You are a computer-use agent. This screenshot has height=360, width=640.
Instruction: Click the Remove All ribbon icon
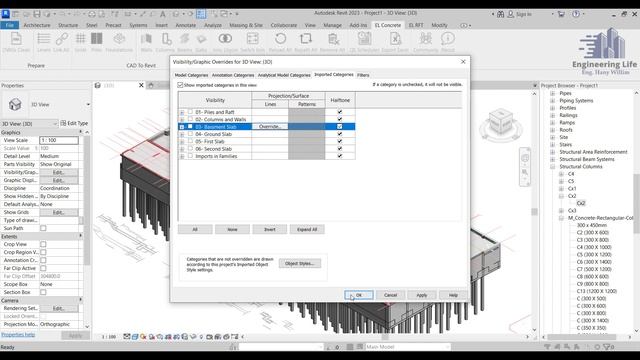[x=333, y=39]
